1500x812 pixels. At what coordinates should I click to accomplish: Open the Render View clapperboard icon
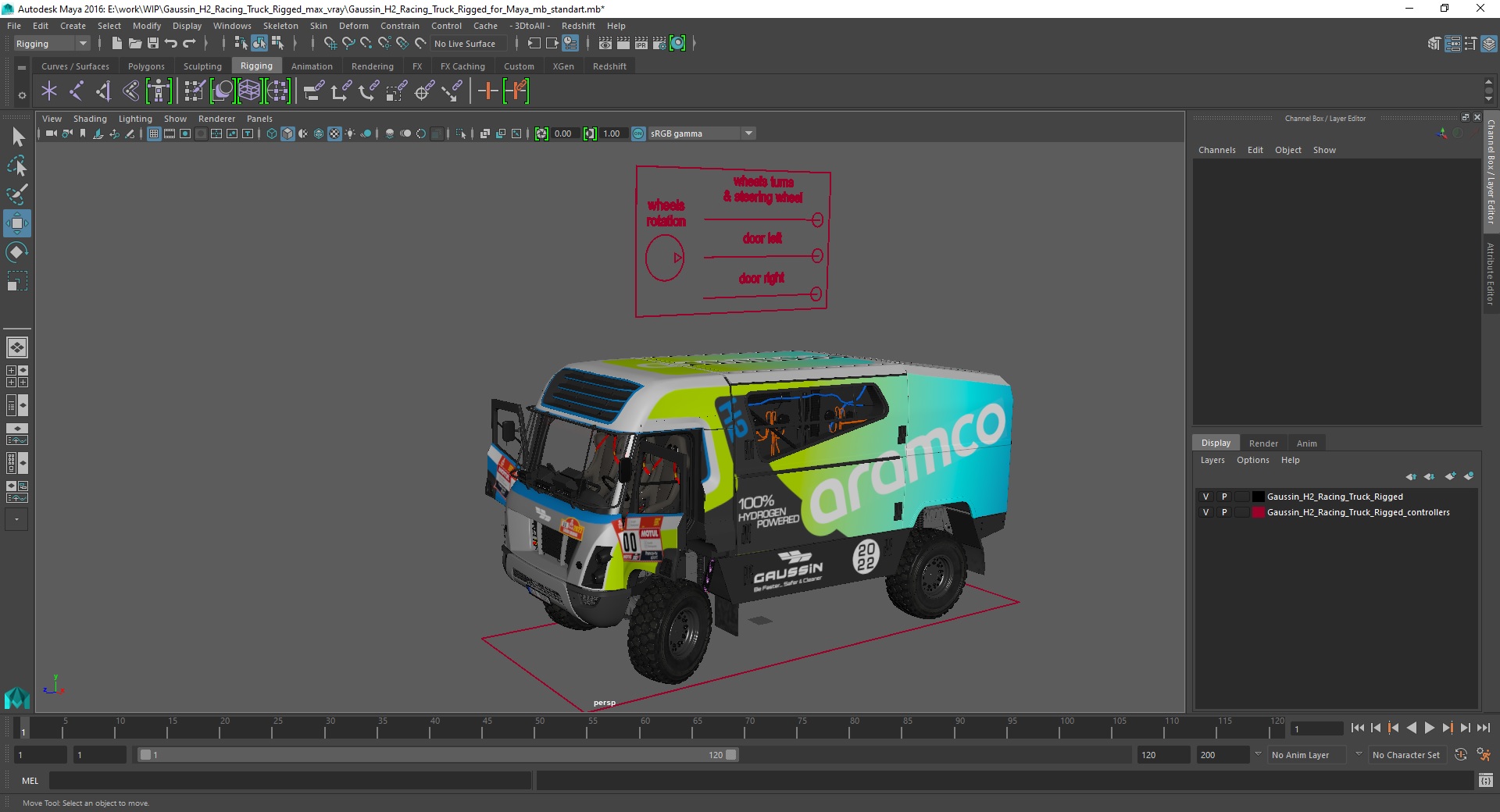[x=605, y=44]
